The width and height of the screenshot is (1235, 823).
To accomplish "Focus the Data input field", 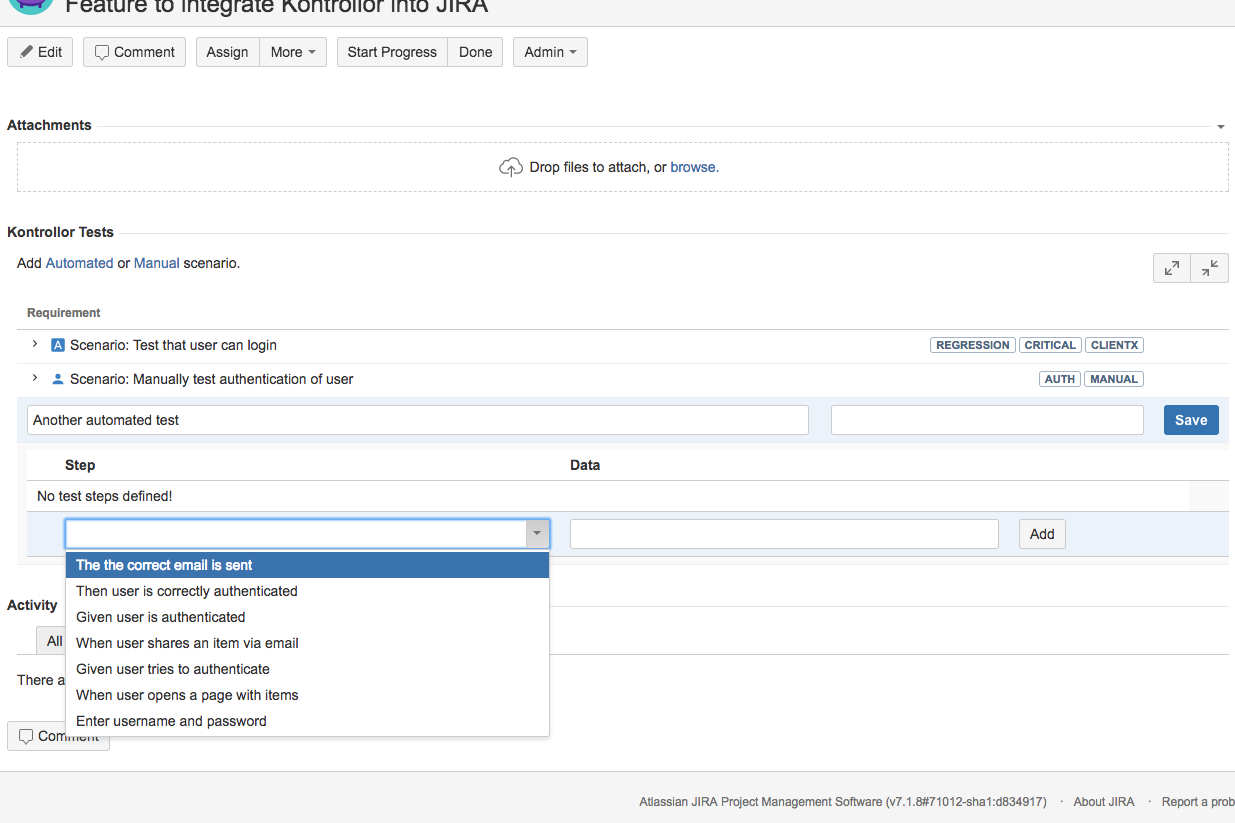I will (784, 534).
